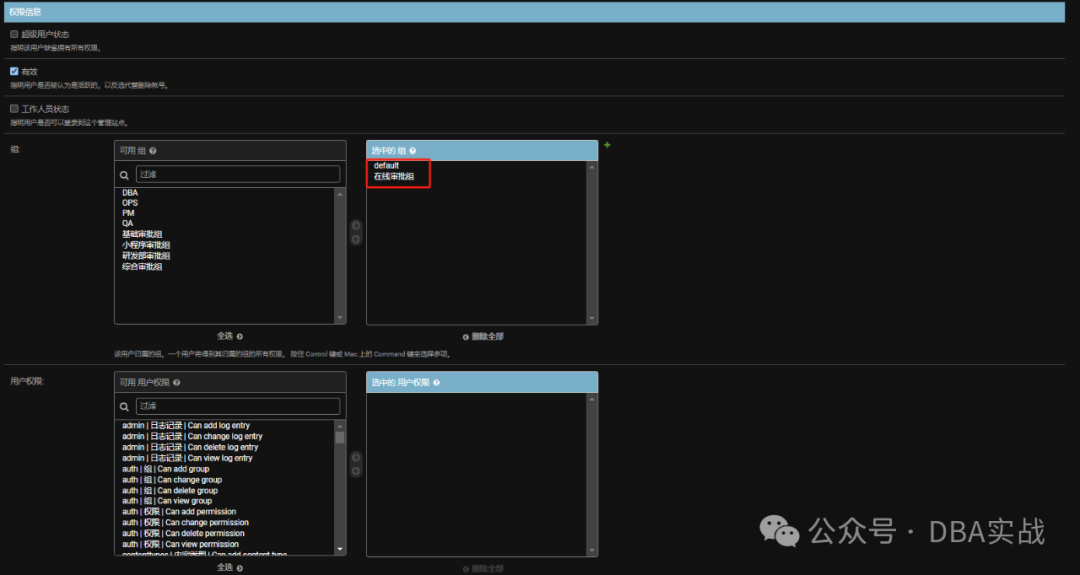Click chosen permissions list scroll-down arrow
Screen dimensions: 1080x575
(x=592, y=550)
